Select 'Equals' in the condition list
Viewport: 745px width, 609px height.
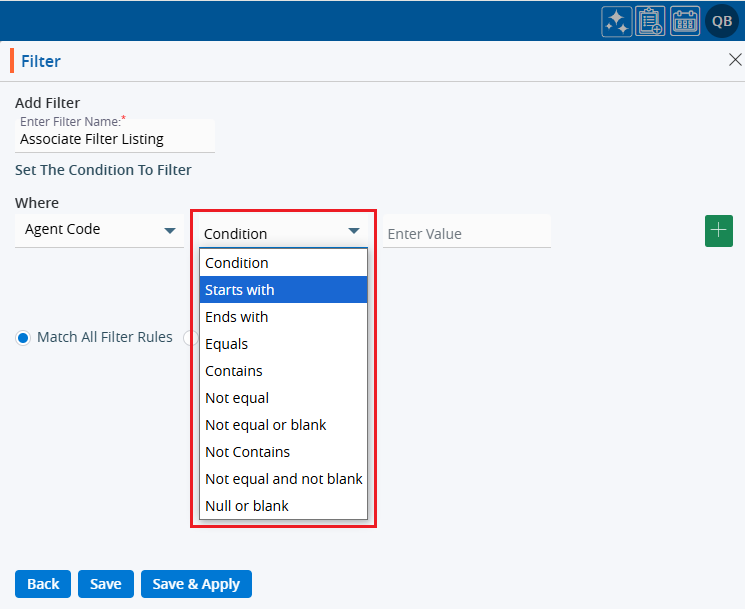coord(283,344)
